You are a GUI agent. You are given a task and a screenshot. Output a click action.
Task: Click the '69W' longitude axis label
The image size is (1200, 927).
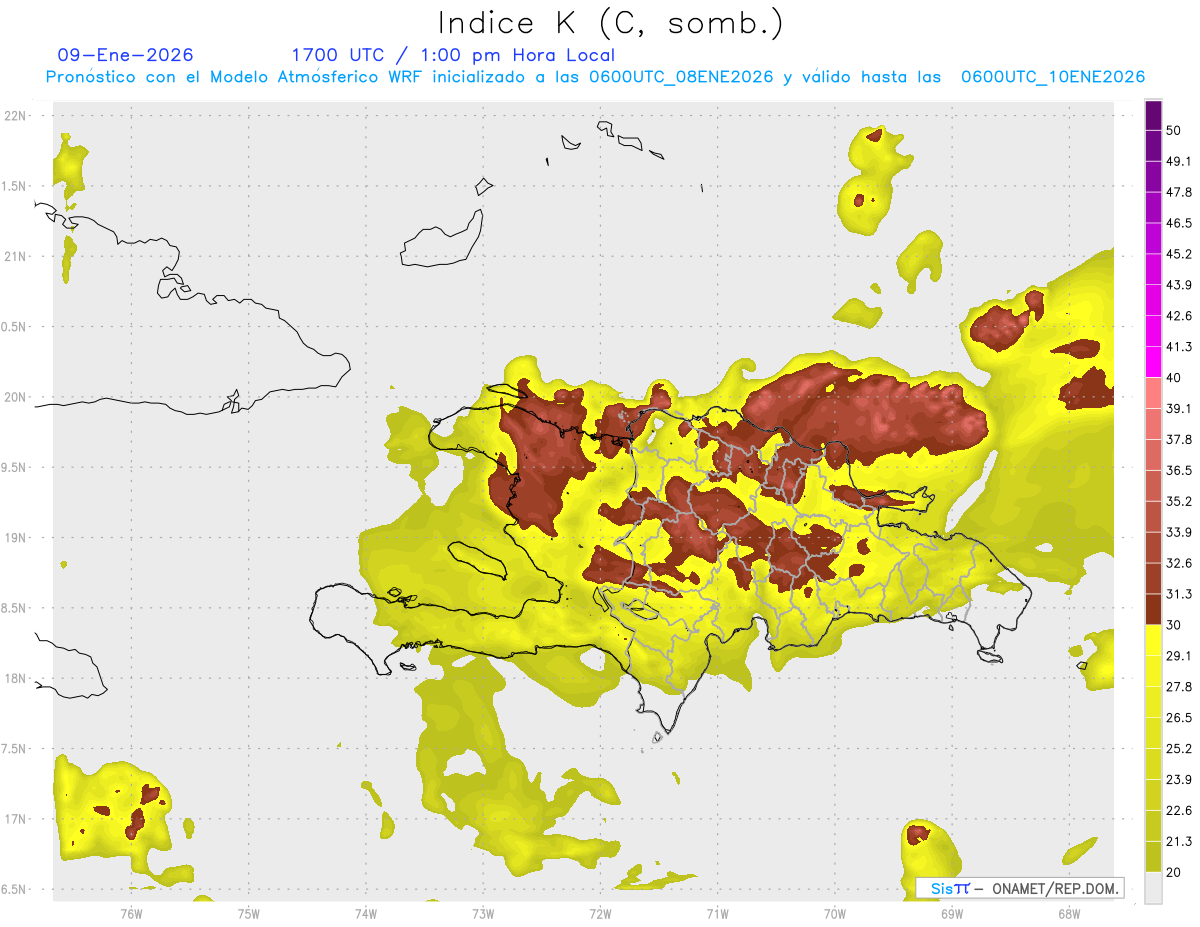pyautogui.click(x=952, y=915)
